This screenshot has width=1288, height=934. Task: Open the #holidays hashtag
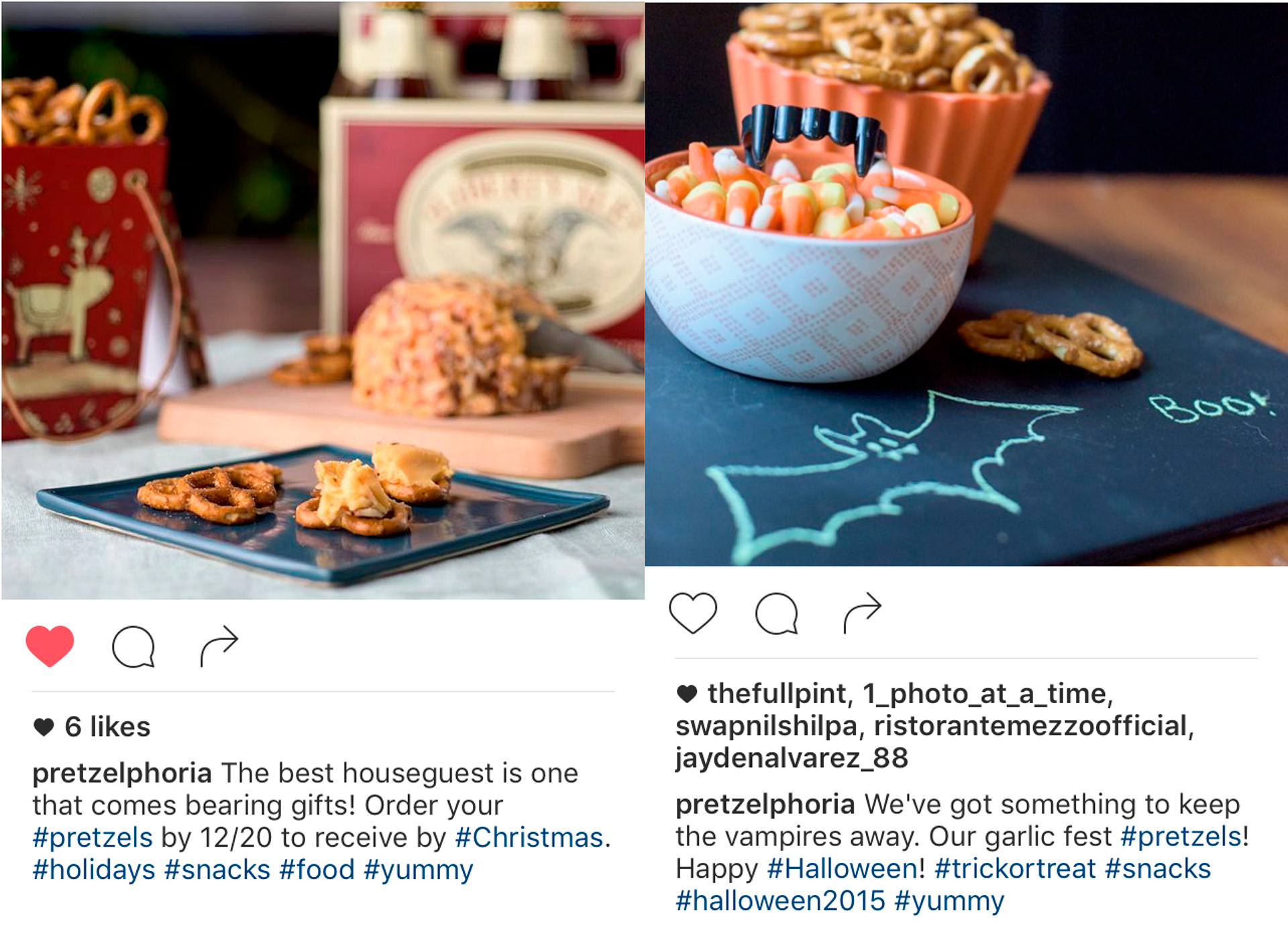pyautogui.click(x=94, y=870)
